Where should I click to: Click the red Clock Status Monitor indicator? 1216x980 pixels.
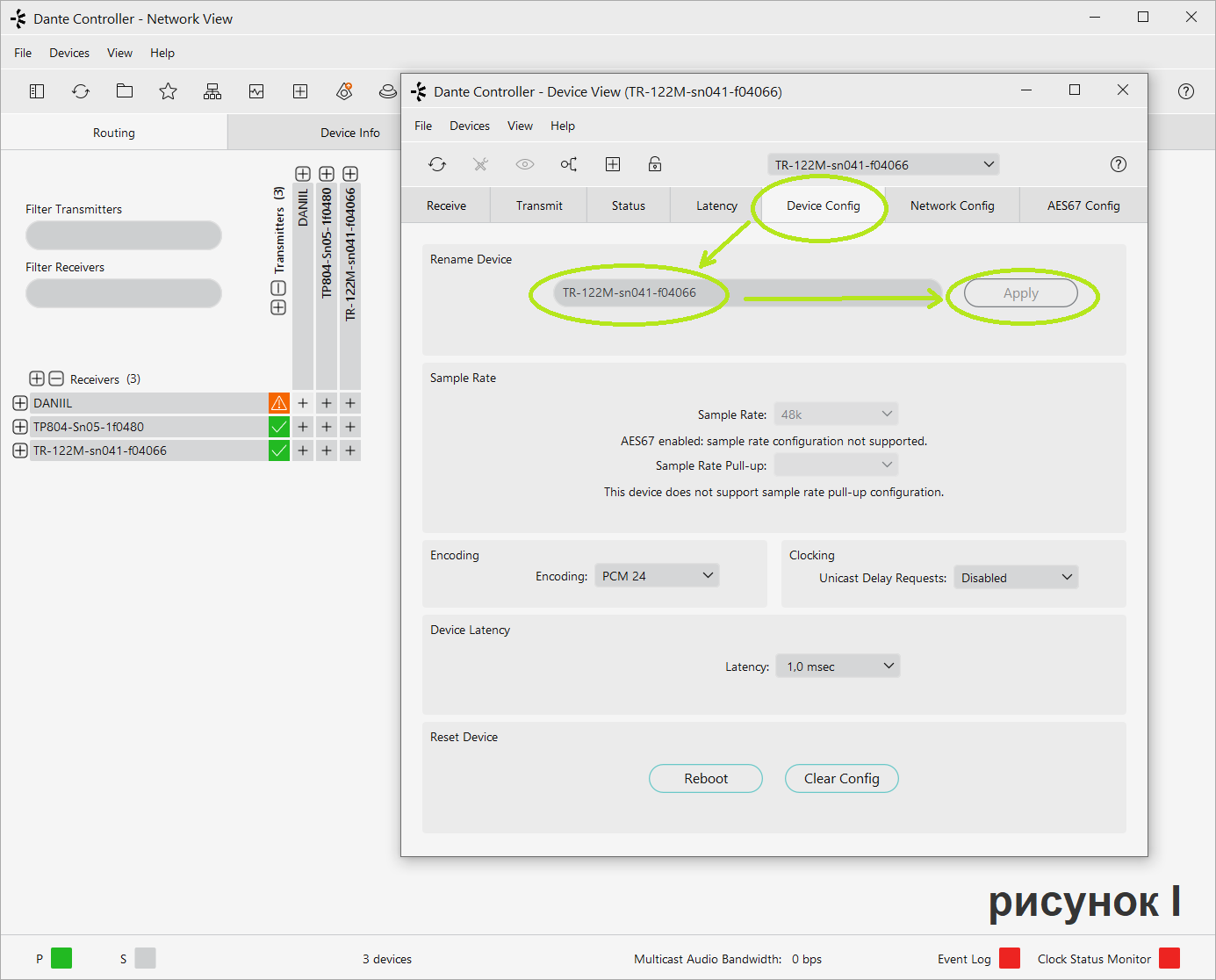point(1169,958)
